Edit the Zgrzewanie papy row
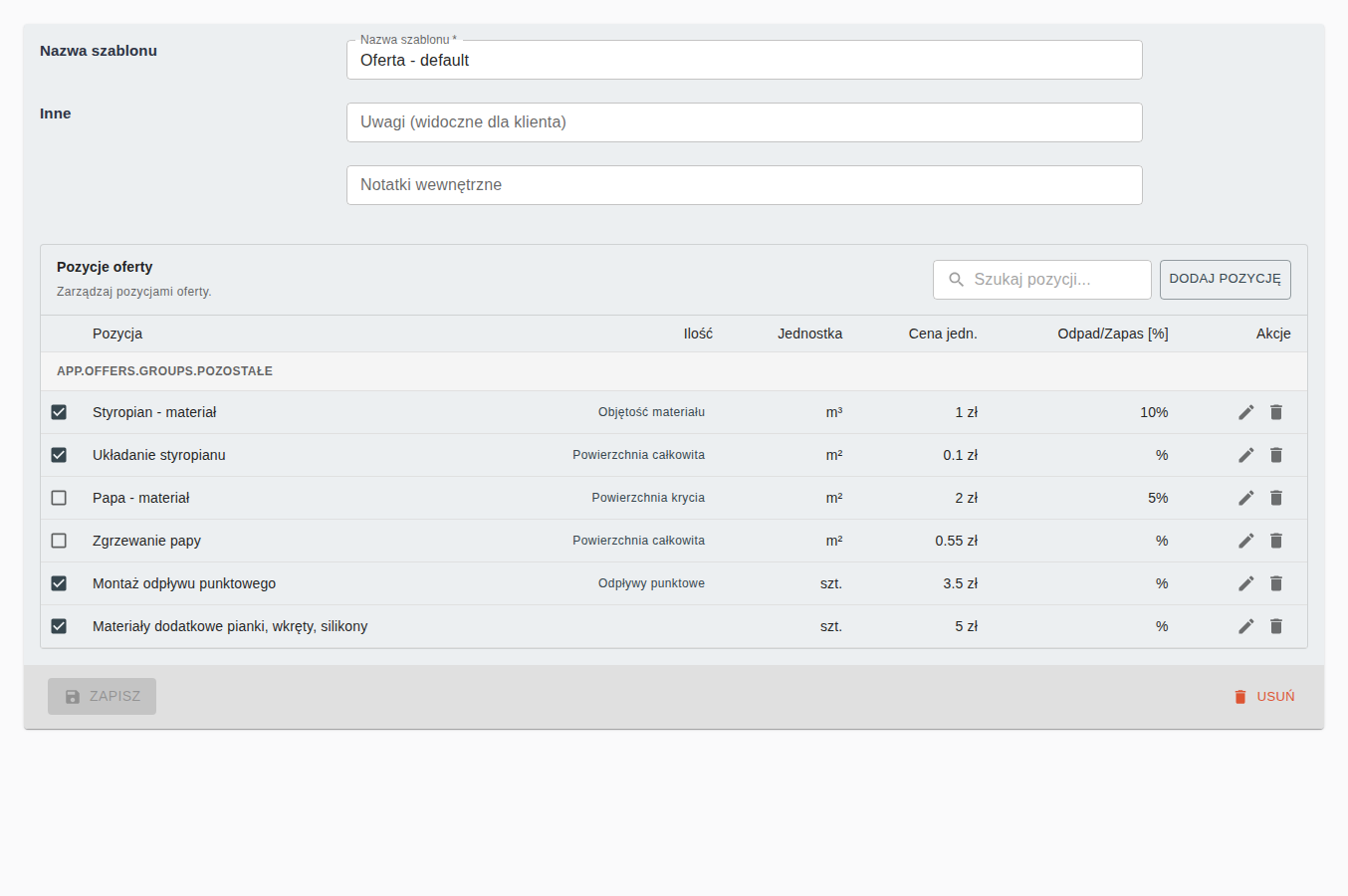Image resolution: width=1348 pixels, height=896 pixels. point(1245,541)
